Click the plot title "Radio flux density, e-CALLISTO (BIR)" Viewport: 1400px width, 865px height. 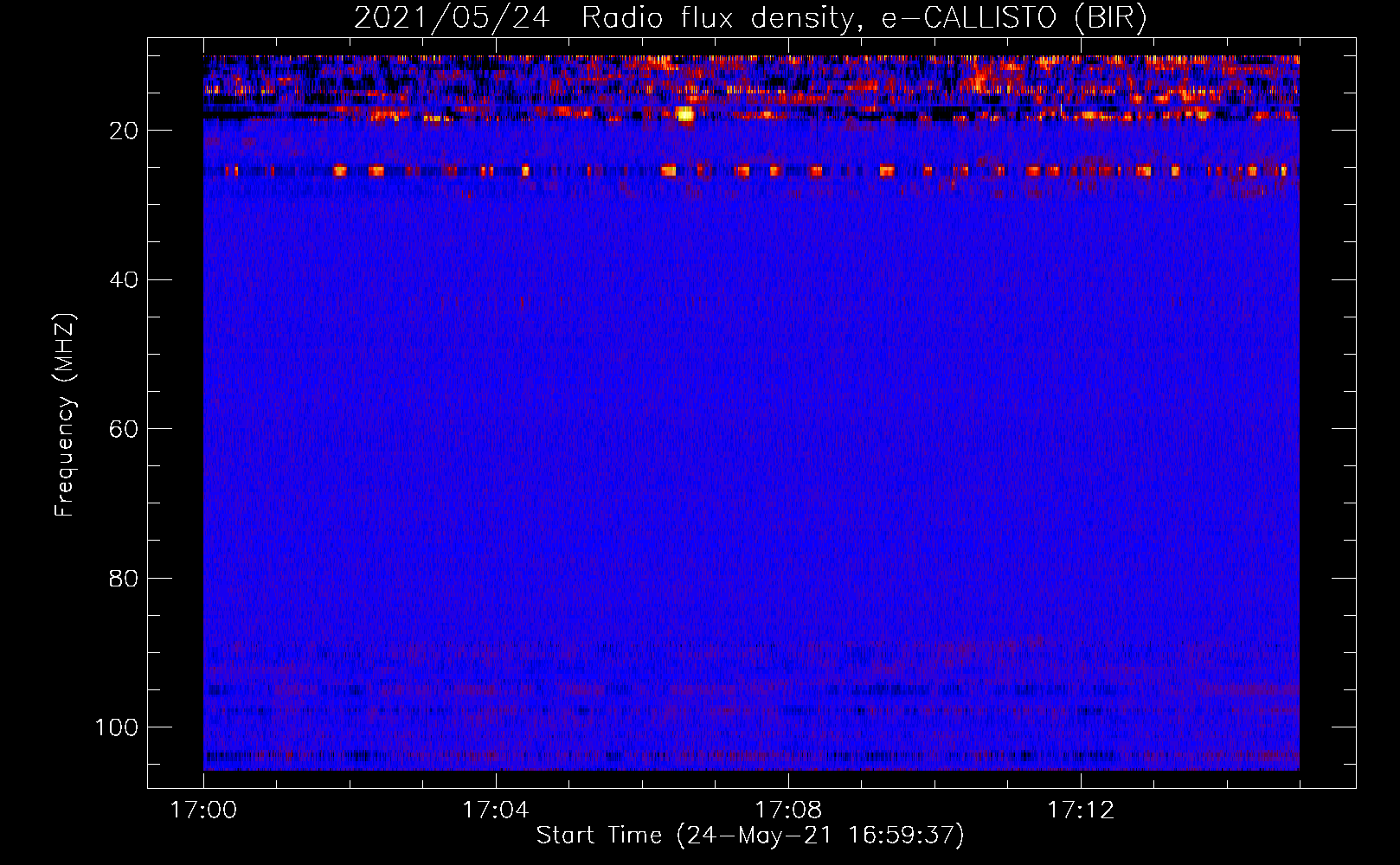click(864, 18)
